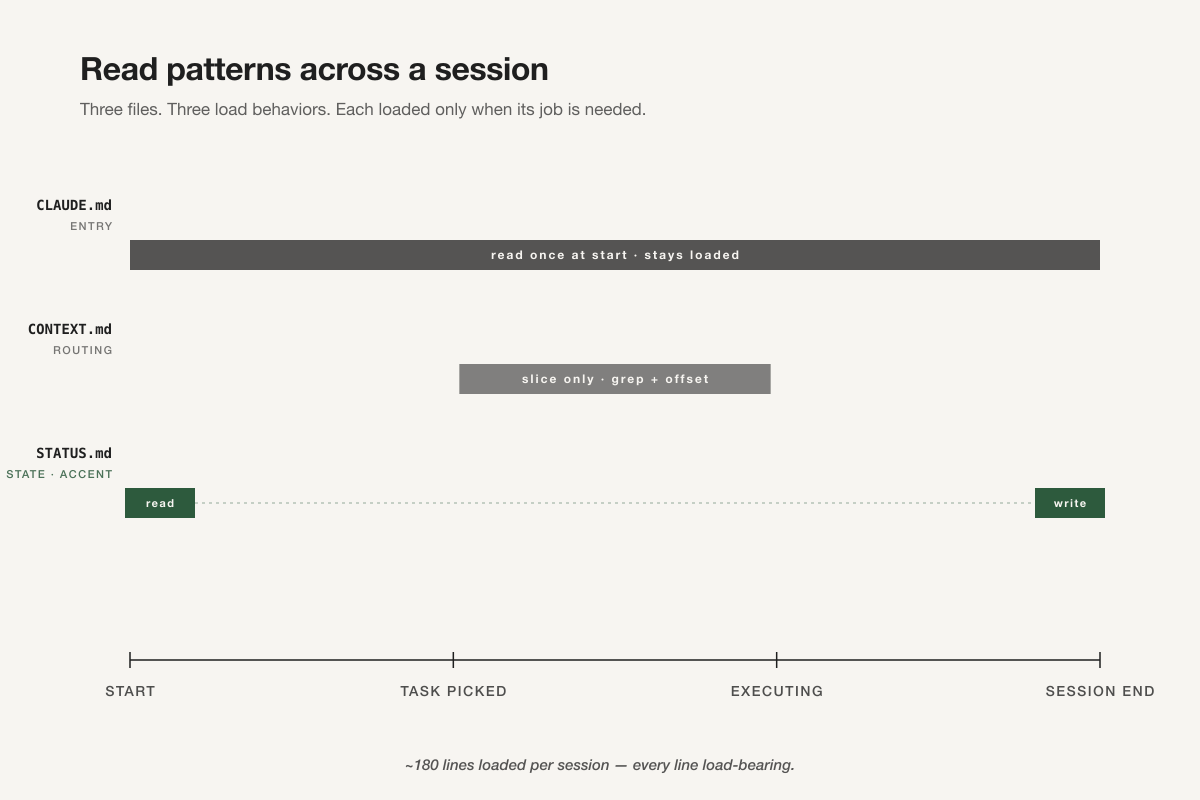
Task: Click the SESSION END timeline tick
Action: [1100, 660]
